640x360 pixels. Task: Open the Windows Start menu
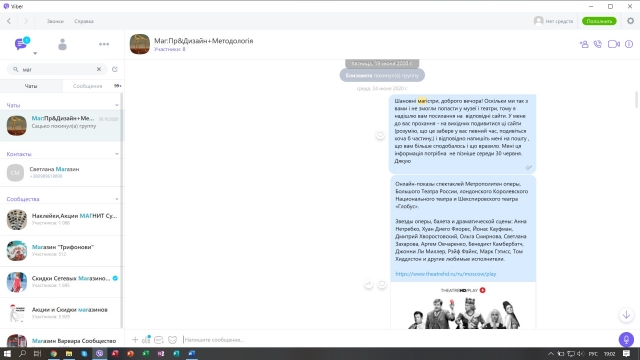[7, 353]
